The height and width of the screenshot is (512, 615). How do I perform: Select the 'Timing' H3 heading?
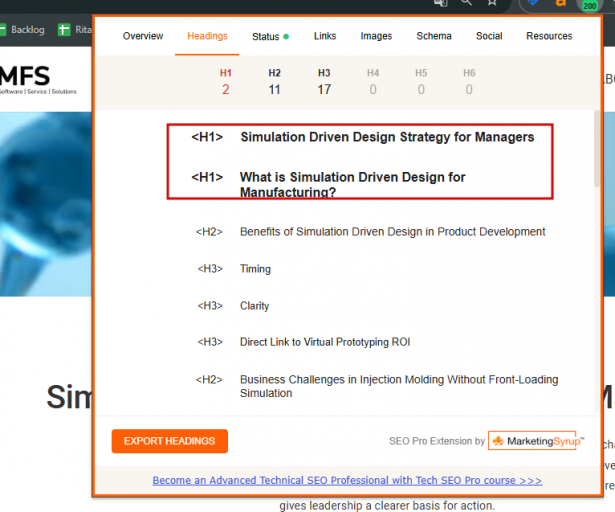[x=255, y=269]
